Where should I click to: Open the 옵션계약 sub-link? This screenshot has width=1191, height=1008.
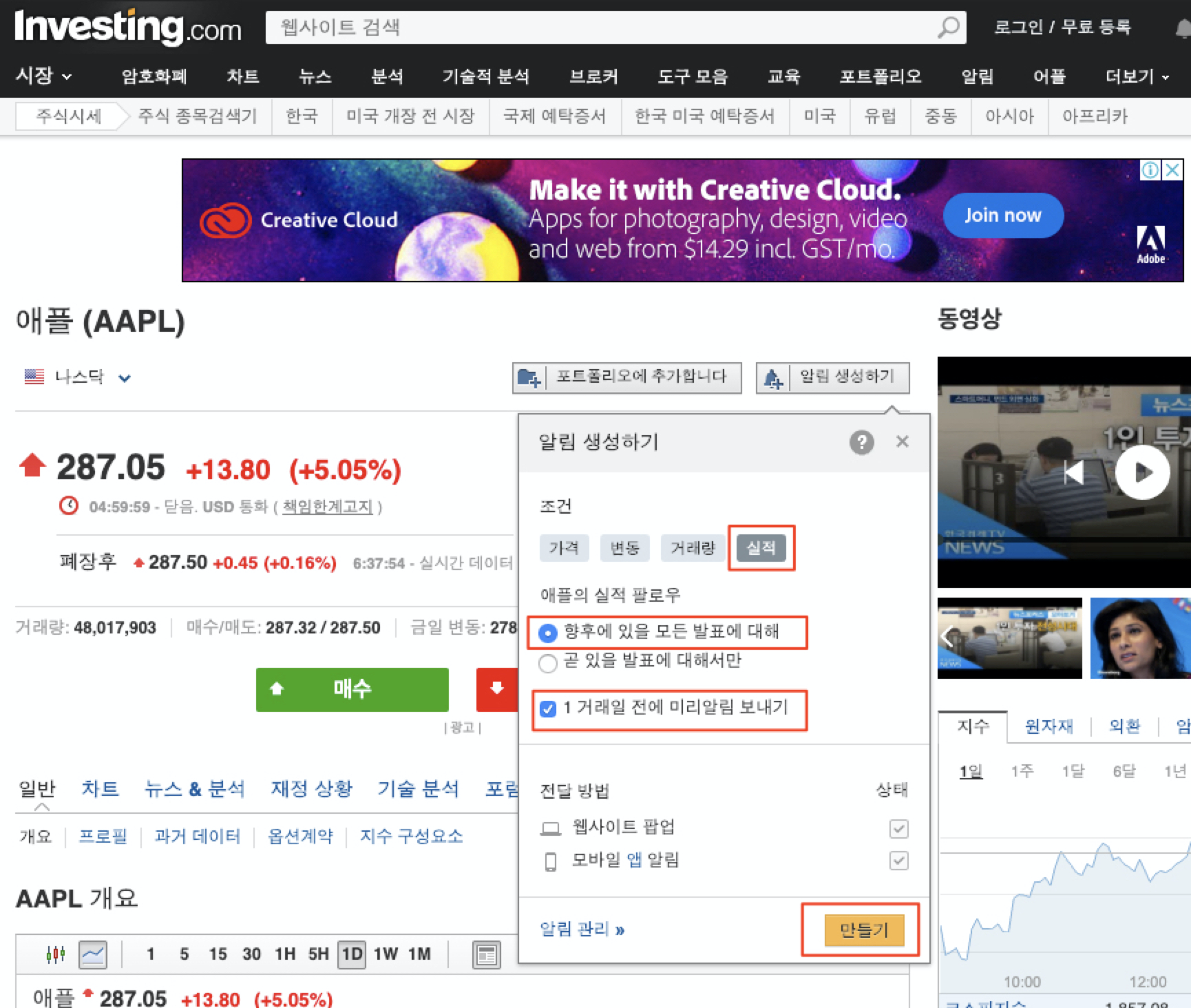tap(300, 836)
